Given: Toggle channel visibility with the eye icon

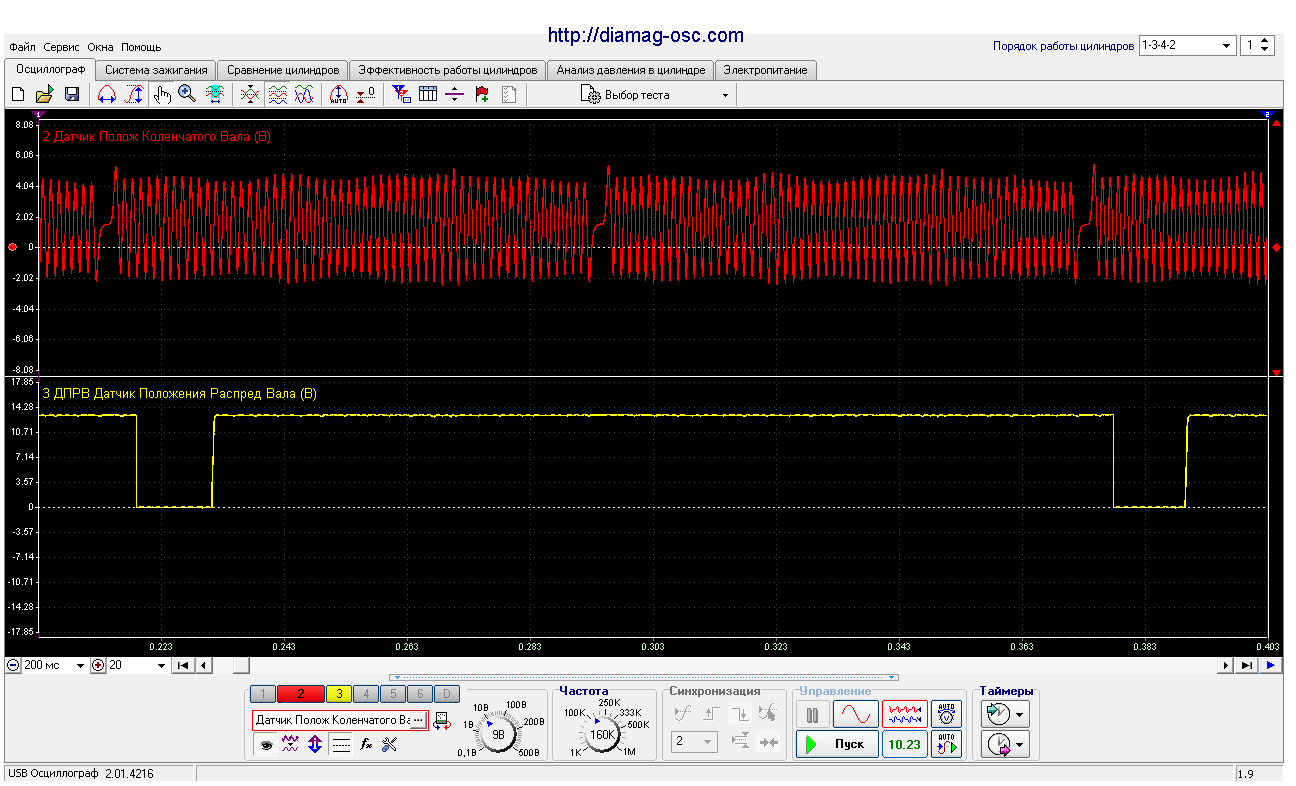Looking at the screenshot, I should click(266, 744).
